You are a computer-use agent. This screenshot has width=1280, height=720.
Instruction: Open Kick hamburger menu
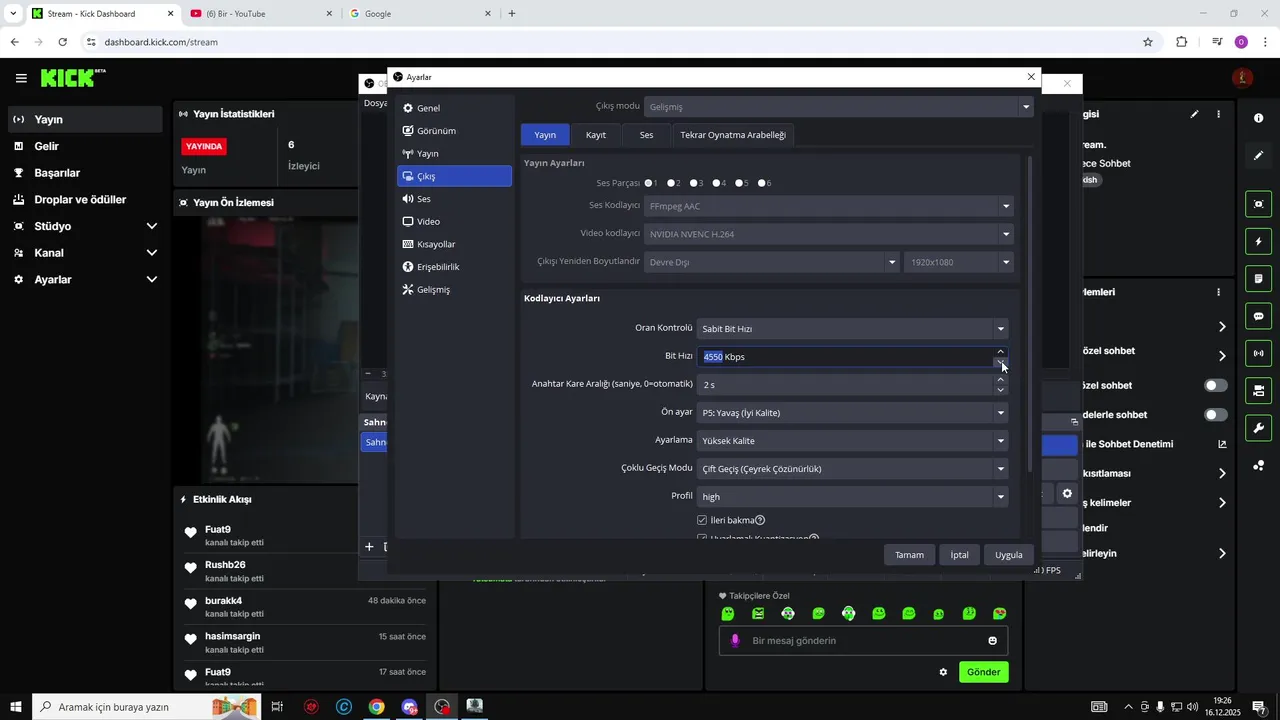pos(21,78)
